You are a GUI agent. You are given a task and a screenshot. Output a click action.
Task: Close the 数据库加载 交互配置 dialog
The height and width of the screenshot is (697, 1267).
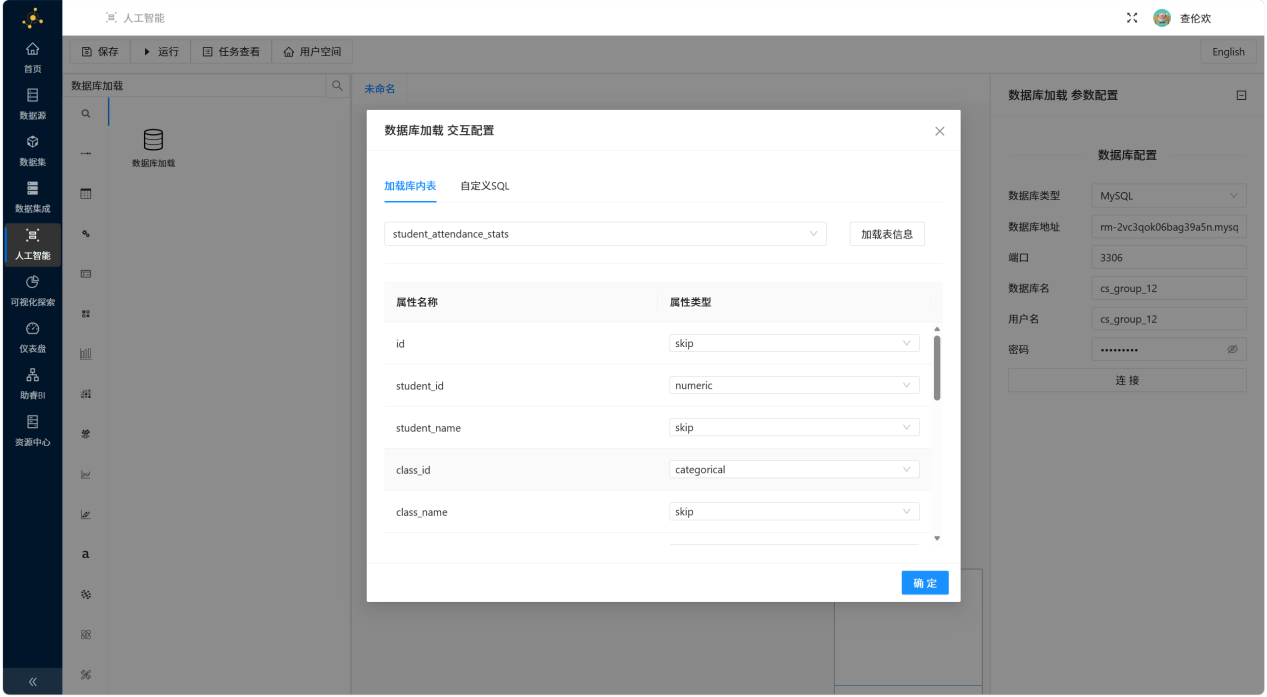coord(939,131)
